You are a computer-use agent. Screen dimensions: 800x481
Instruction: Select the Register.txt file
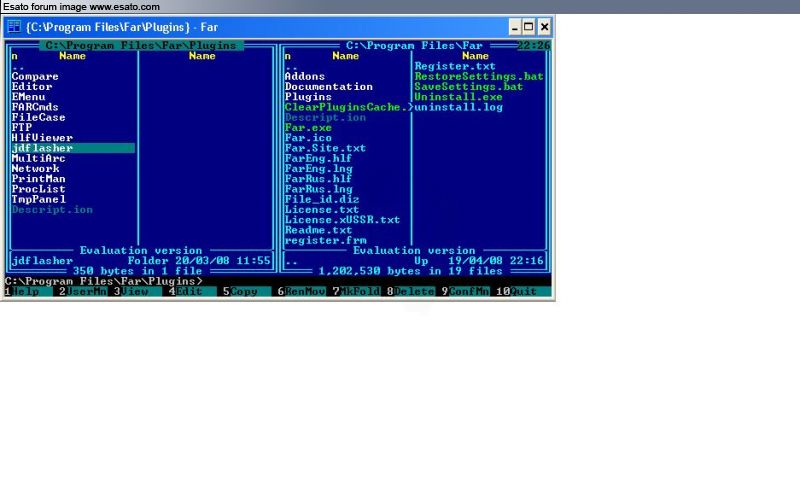[455, 66]
